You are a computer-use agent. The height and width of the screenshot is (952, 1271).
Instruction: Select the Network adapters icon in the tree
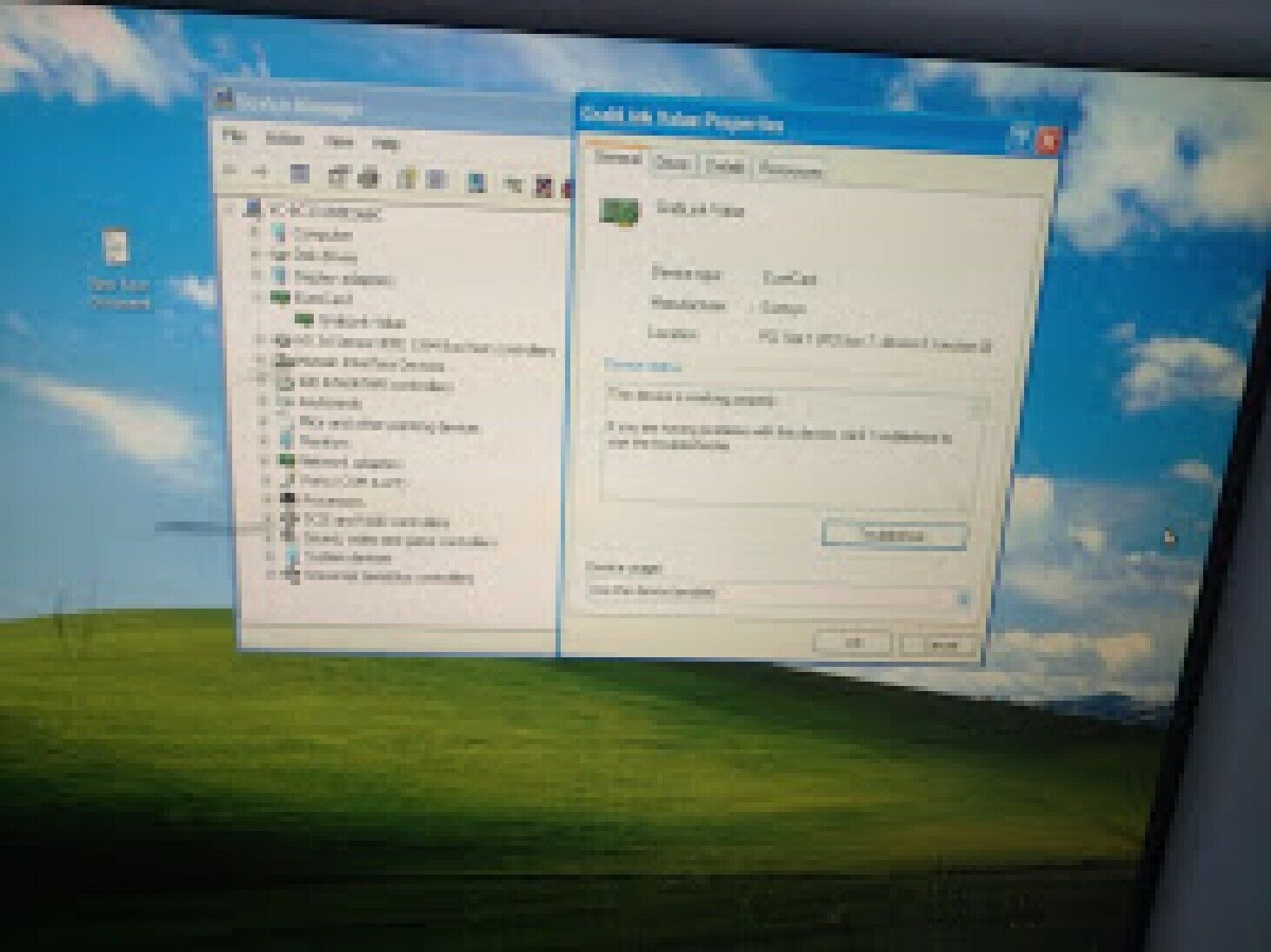[x=287, y=461]
